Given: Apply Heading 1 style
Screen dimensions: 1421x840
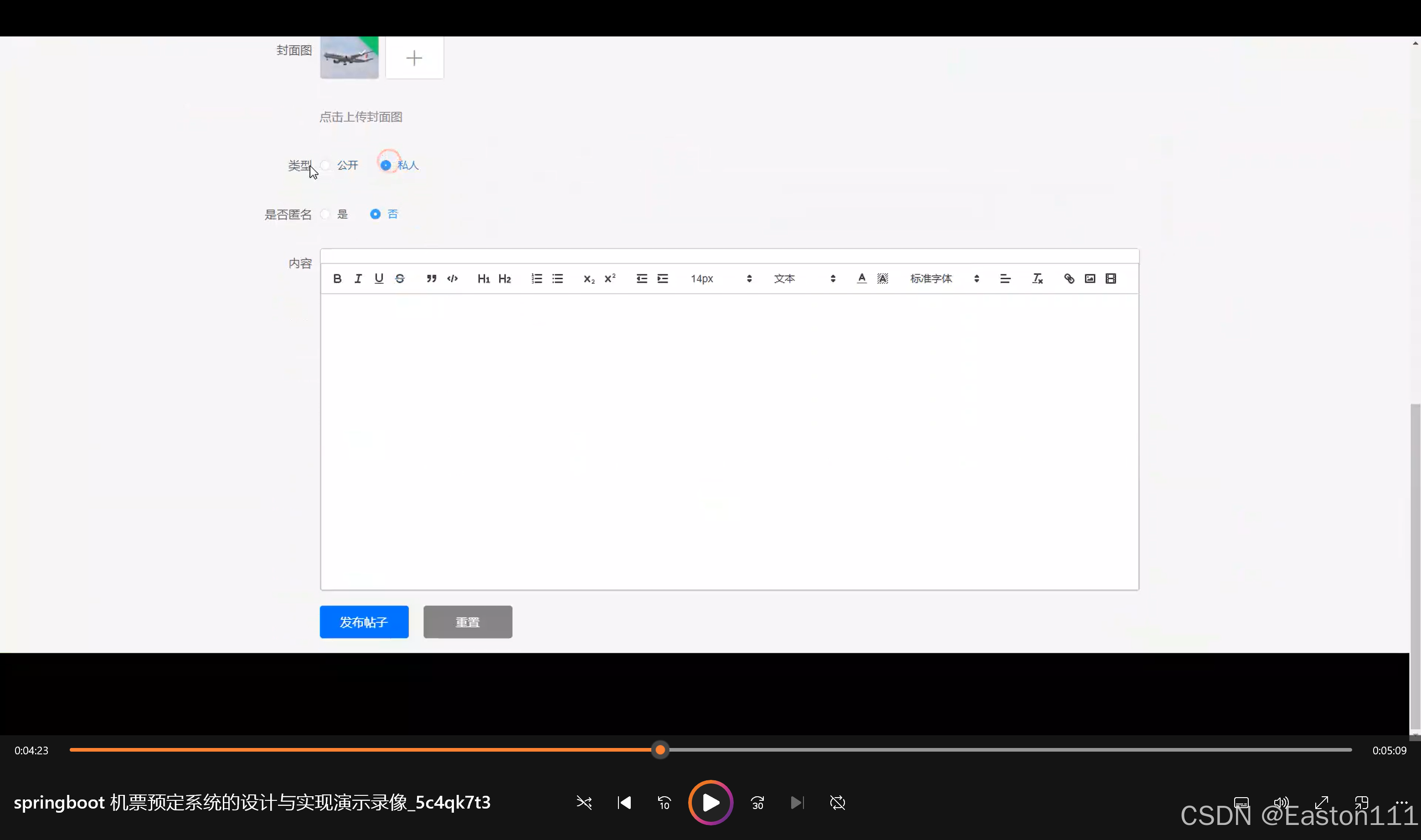Looking at the screenshot, I should 484,278.
